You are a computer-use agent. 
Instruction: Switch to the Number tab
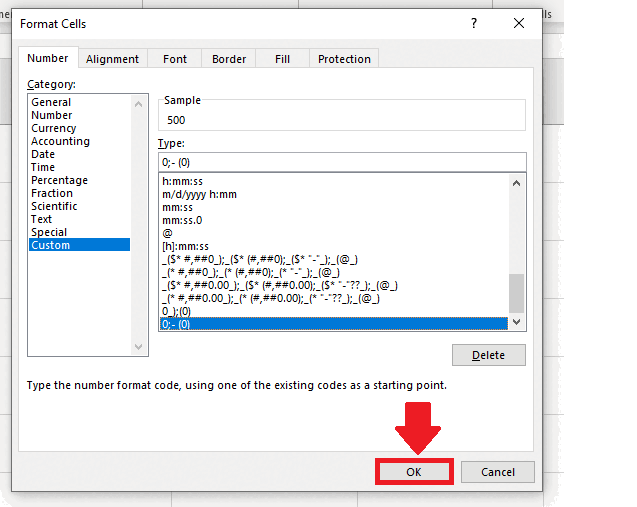[x=48, y=58]
